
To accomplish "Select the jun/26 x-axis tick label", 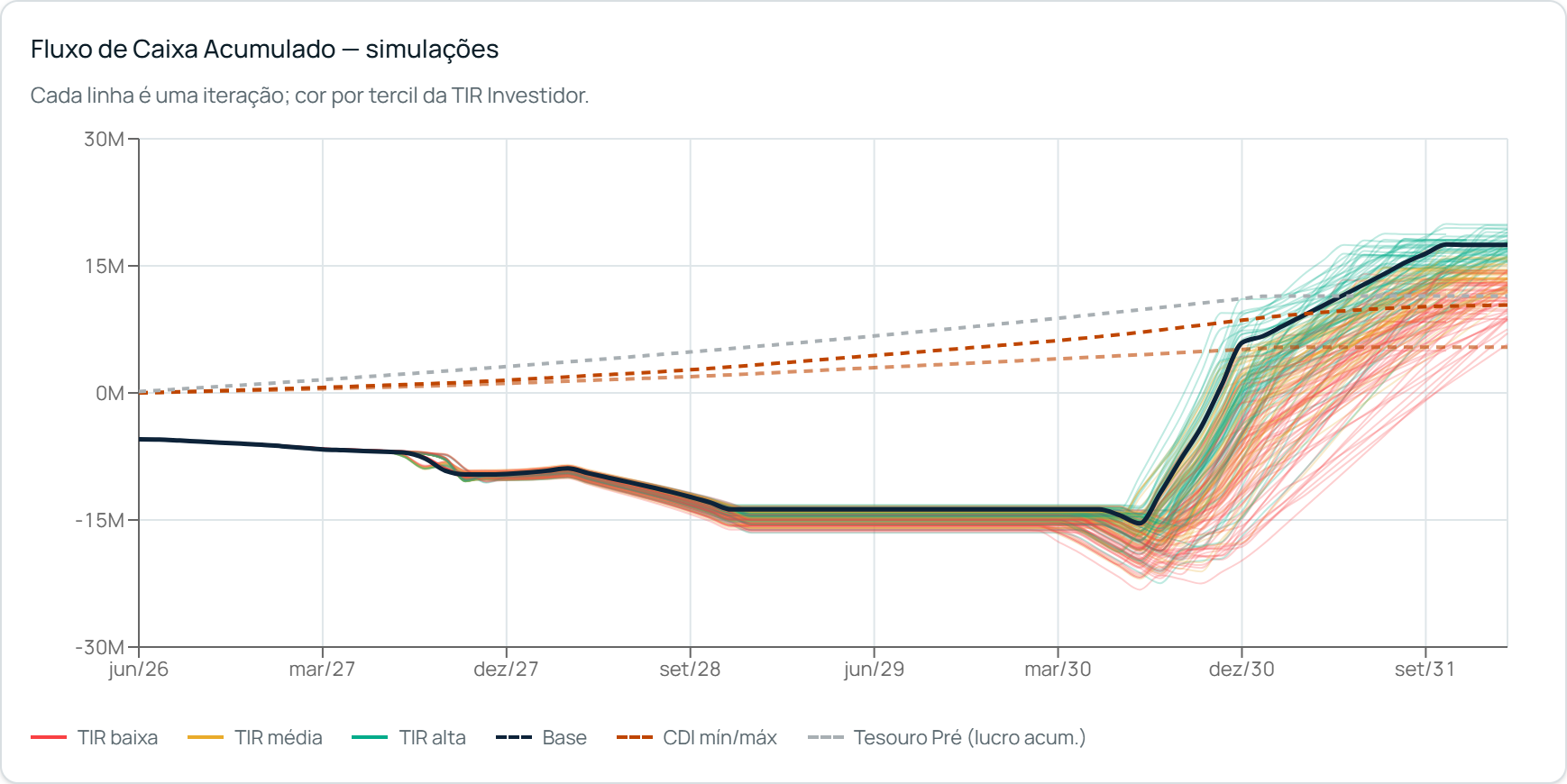I will pos(139,670).
